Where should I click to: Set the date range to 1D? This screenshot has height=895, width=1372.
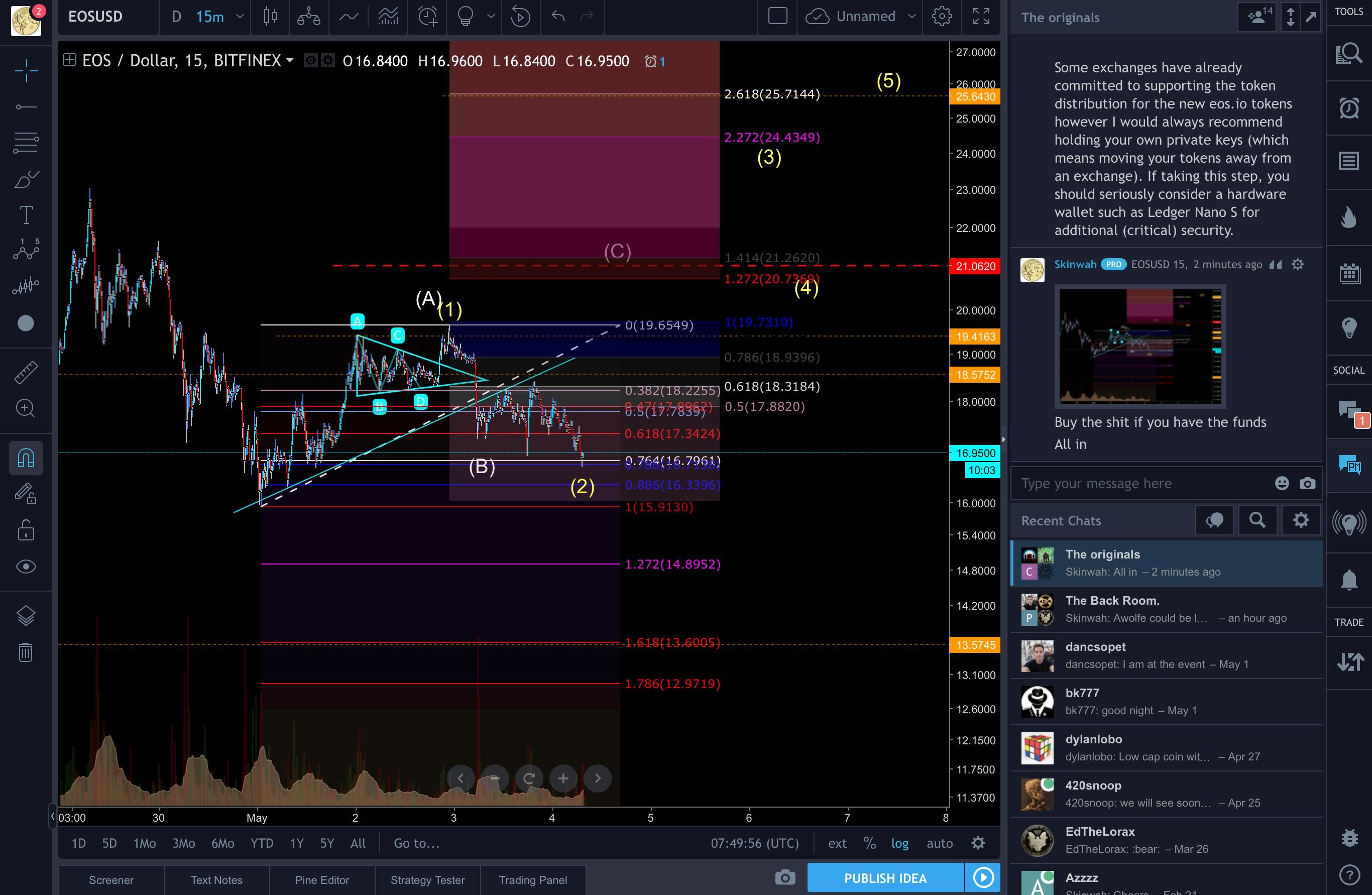[x=78, y=843]
